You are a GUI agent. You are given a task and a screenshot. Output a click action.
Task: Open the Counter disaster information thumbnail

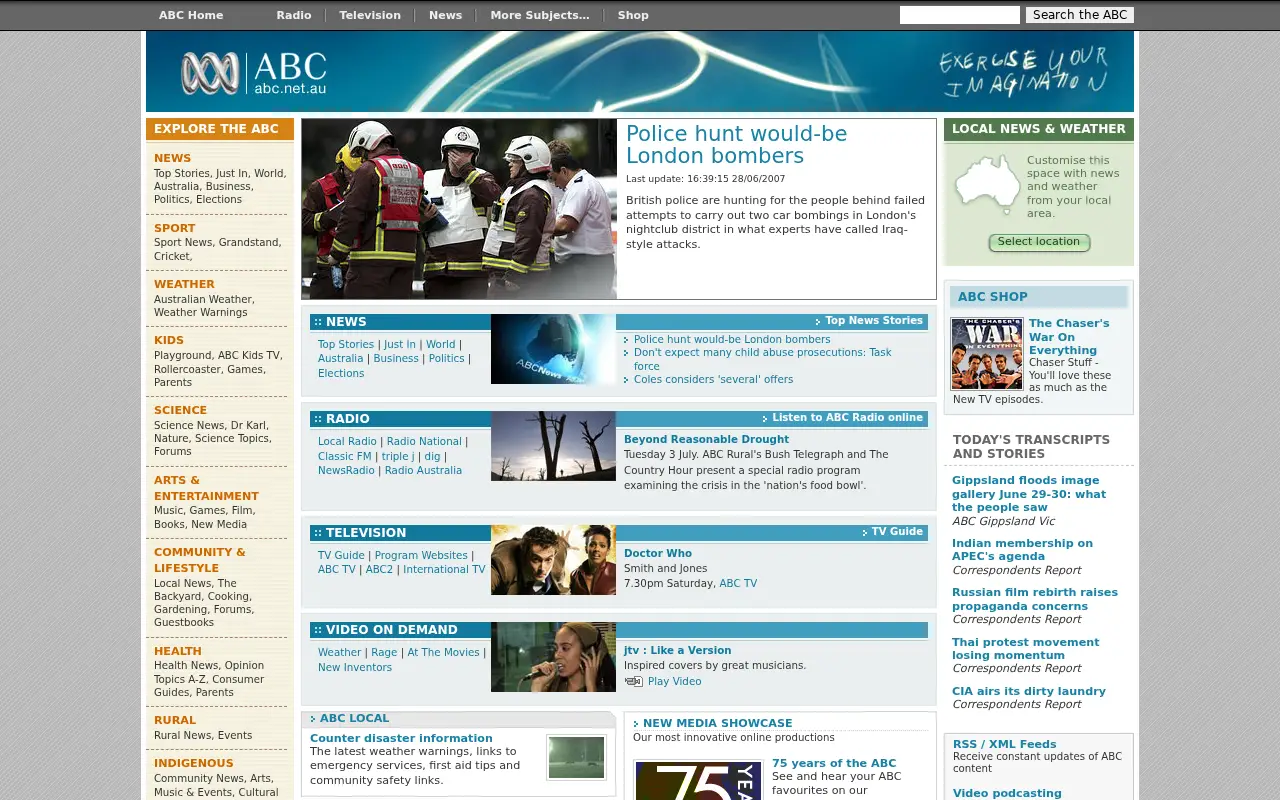click(x=576, y=757)
